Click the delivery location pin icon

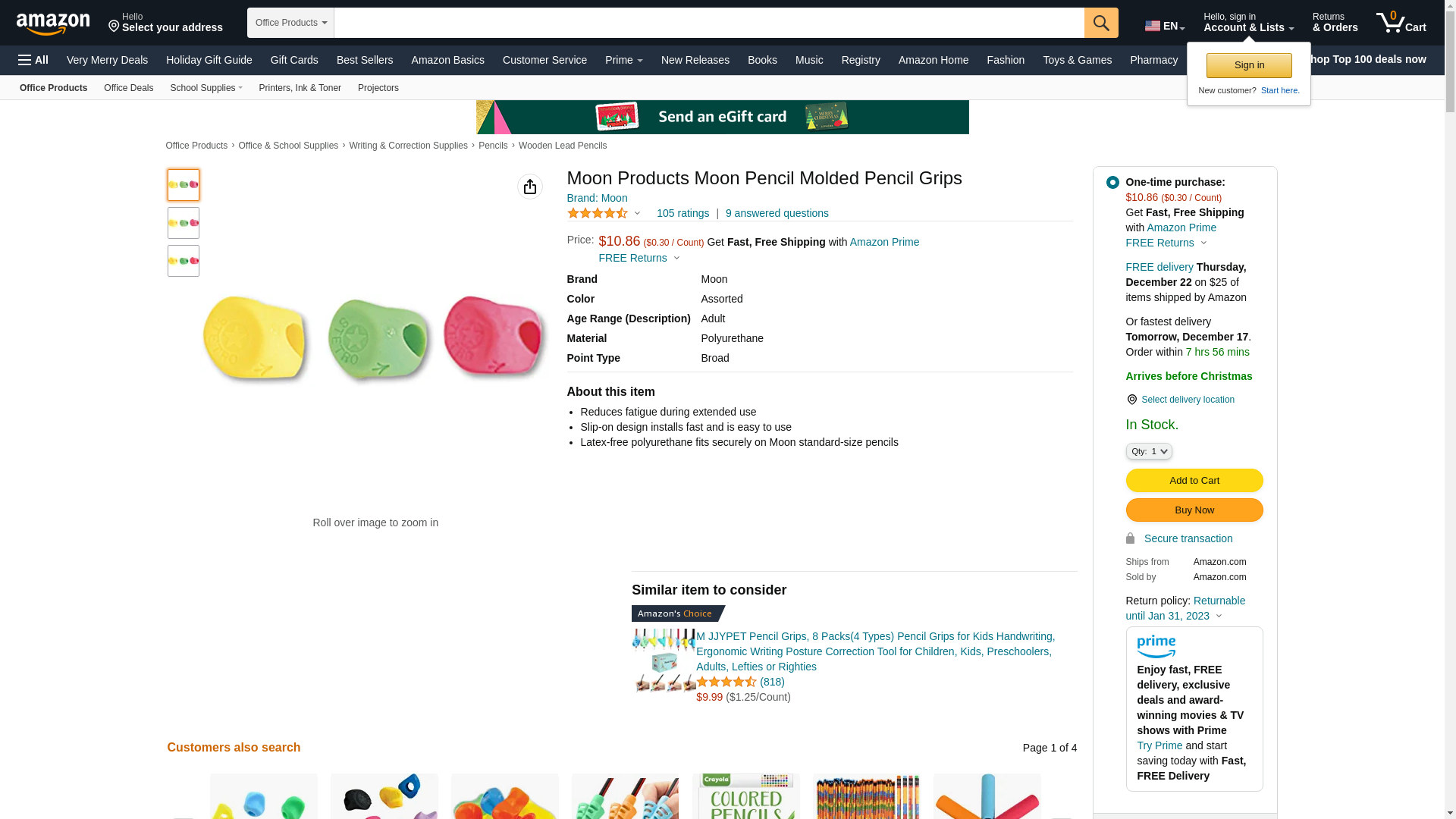click(x=1131, y=400)
